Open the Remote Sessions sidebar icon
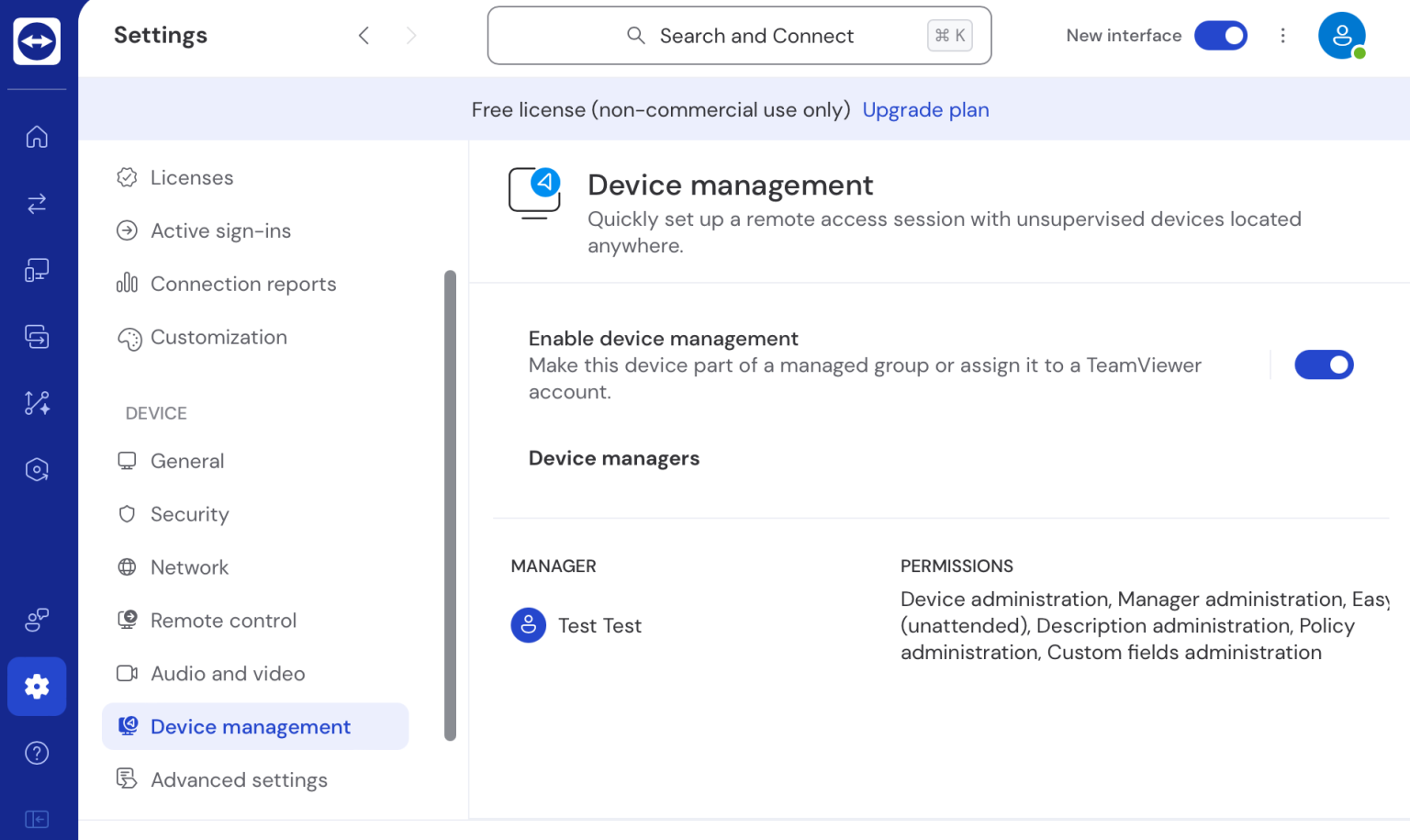The height and width of the screenshot is (840, 1410). point(36,337)
